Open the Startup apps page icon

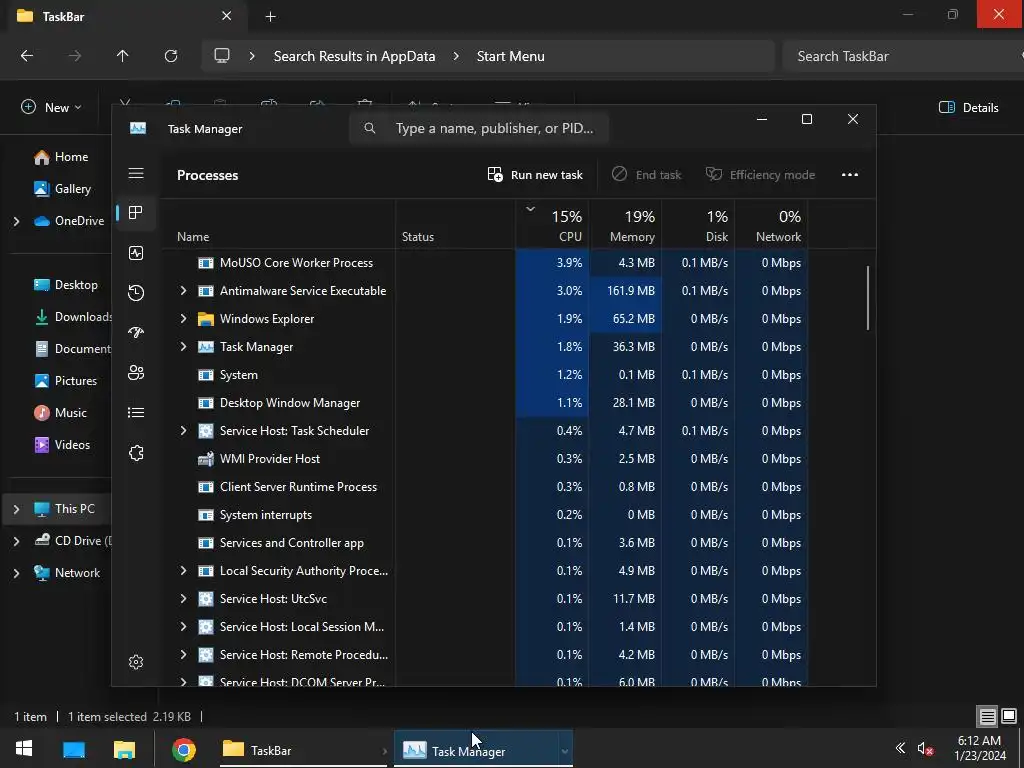click(136, 332)
